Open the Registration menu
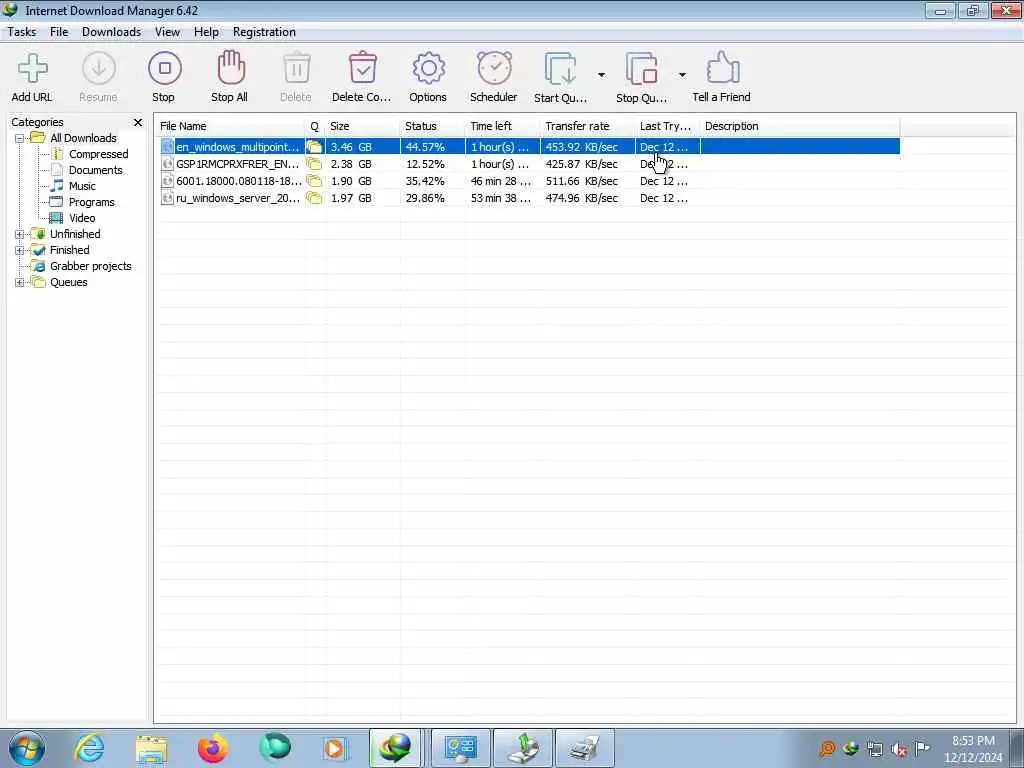The width and height of the screenshot is (1024, 768). coord(264,32)
